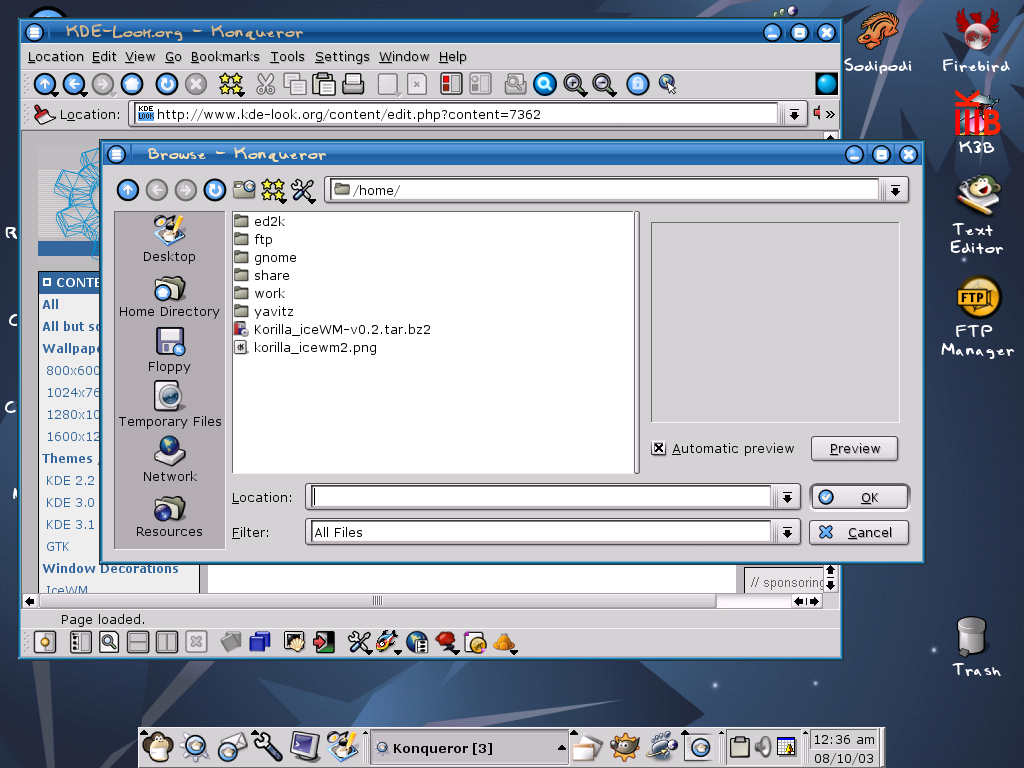This screenshot has width=1024, height=768.
Task: Open Sodipodi desktop icon
Action: [878, 42]
